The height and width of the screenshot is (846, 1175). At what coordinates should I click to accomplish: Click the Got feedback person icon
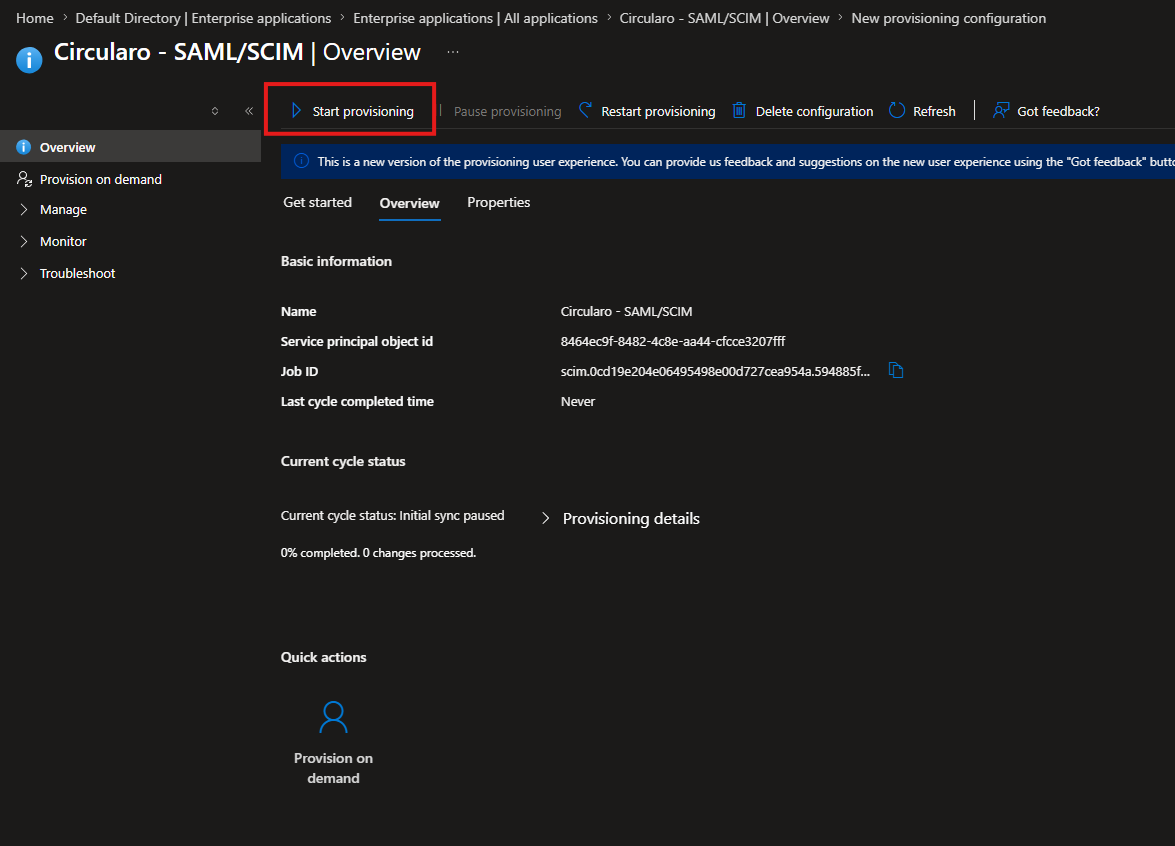[1001, 111]
